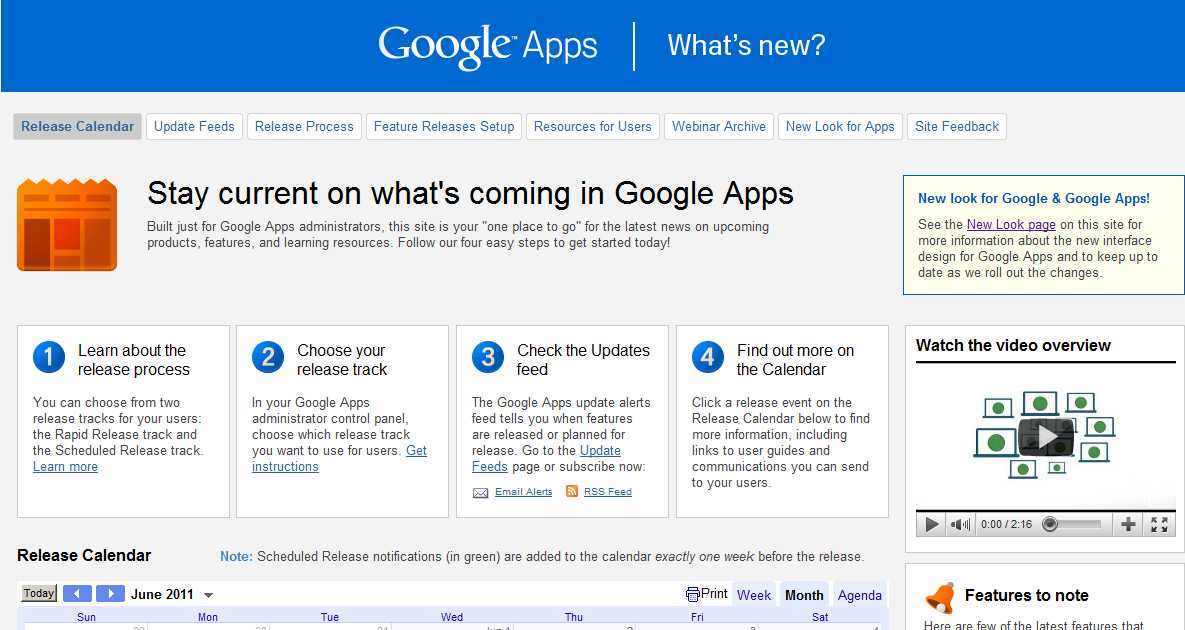Open the Update Feeds tab
The image size is (1185, 630).
194,127
